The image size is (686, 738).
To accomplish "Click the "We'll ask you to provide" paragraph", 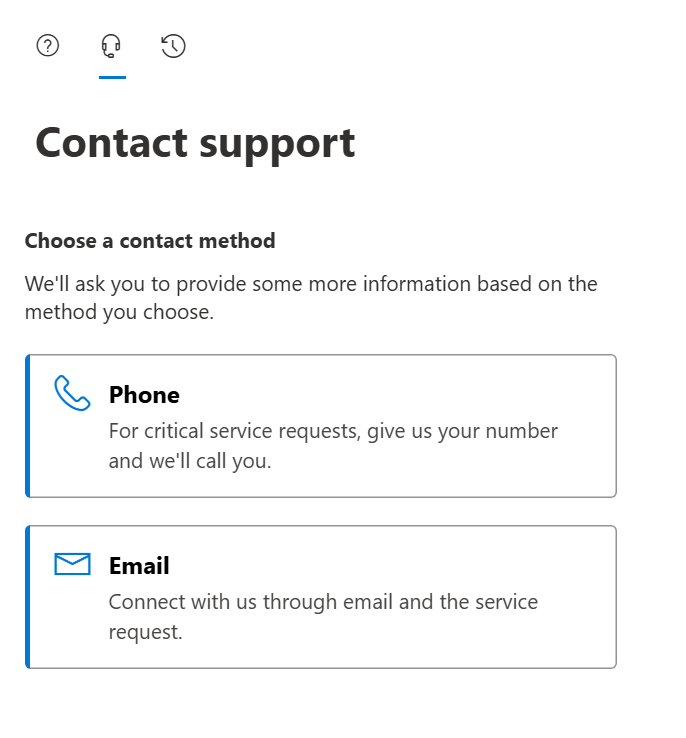I will (x=311, y=298).
